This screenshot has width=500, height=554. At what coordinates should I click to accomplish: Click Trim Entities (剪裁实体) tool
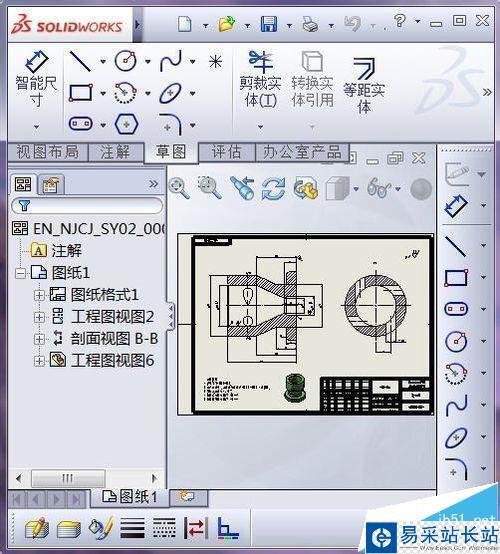(x=260, y=79)
